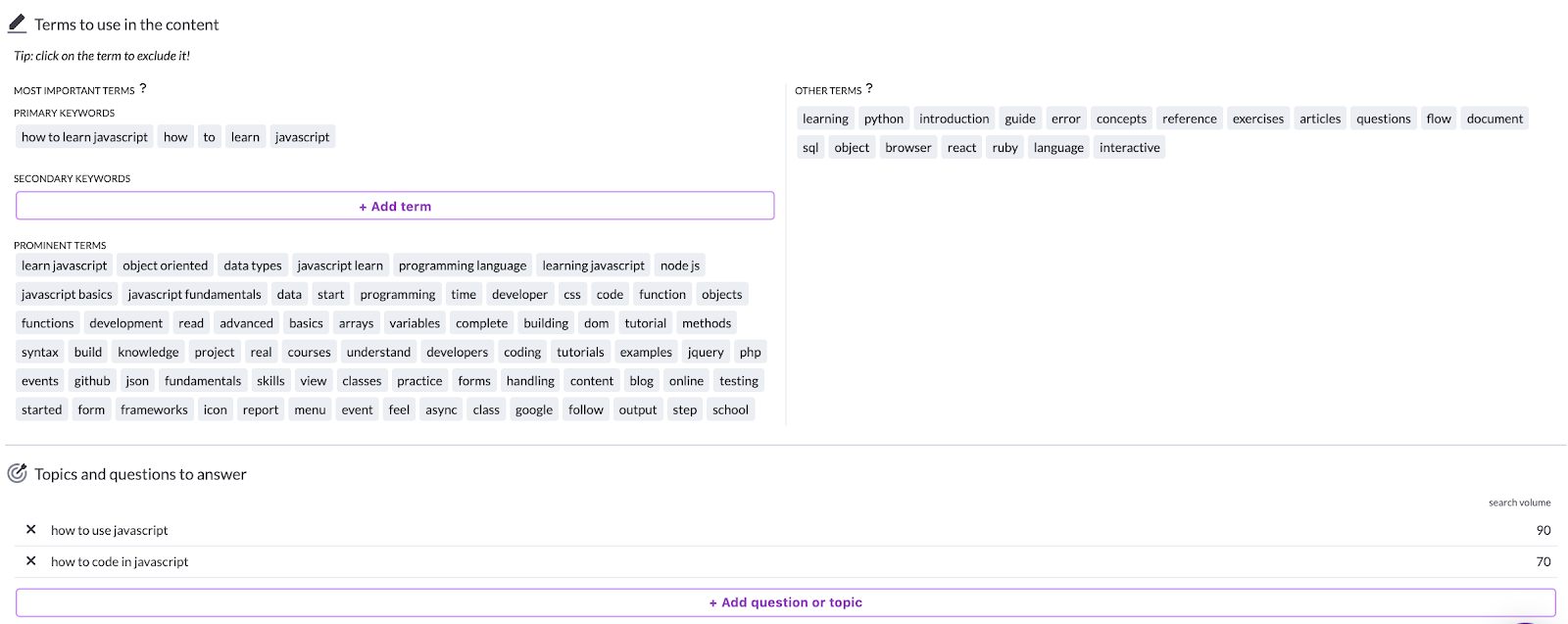Exclude the other term 'articles'

(x=1320, y=119)
